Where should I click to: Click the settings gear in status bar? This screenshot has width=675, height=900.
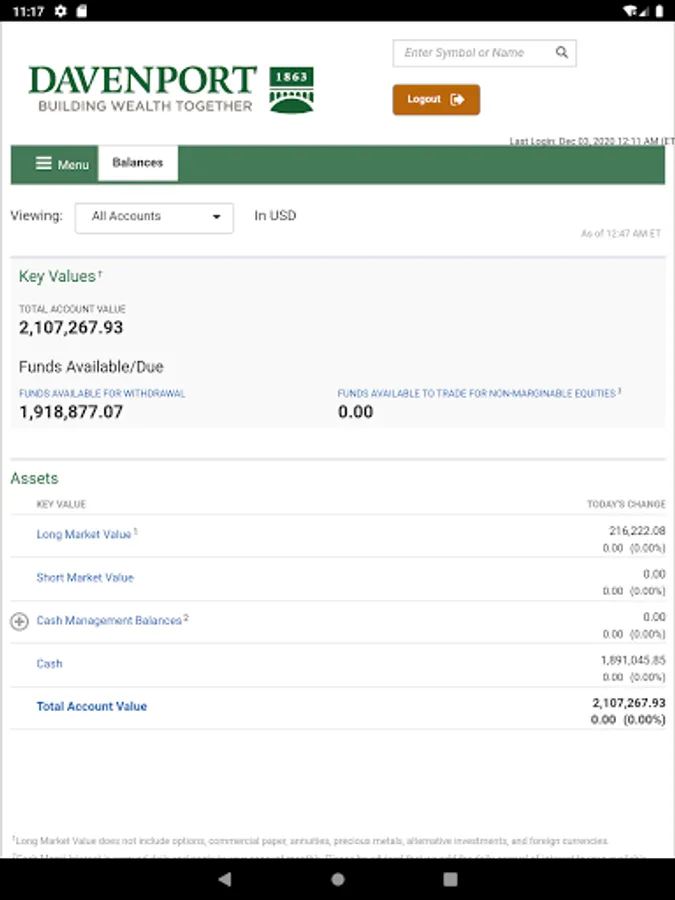coord(61,11)
